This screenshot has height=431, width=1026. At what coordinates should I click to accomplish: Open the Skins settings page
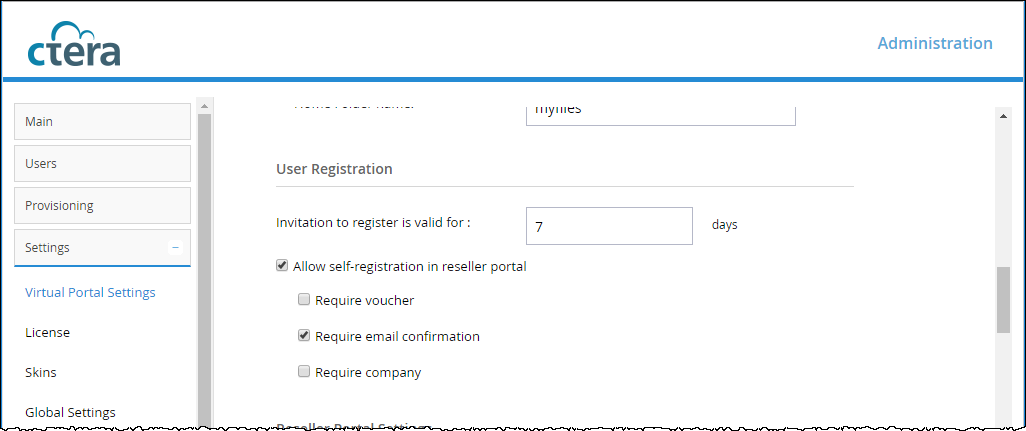41,372
